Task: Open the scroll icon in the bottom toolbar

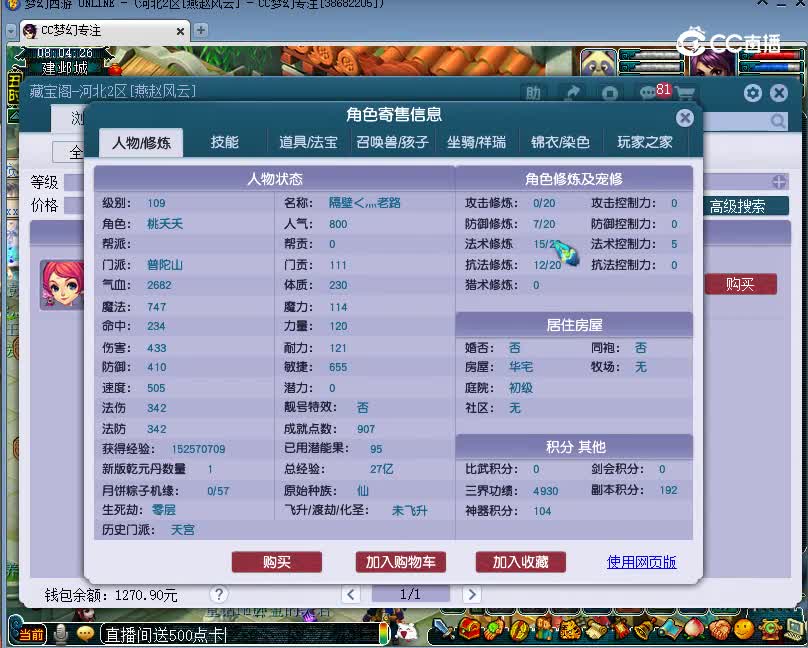Action: 597,630
